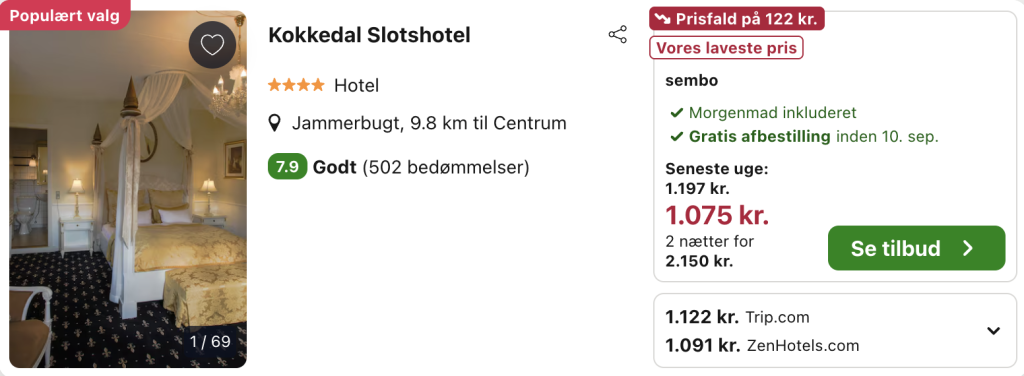Click the four-star rating icons
The width and height of the screenshot is (1024, 376).
296,85
